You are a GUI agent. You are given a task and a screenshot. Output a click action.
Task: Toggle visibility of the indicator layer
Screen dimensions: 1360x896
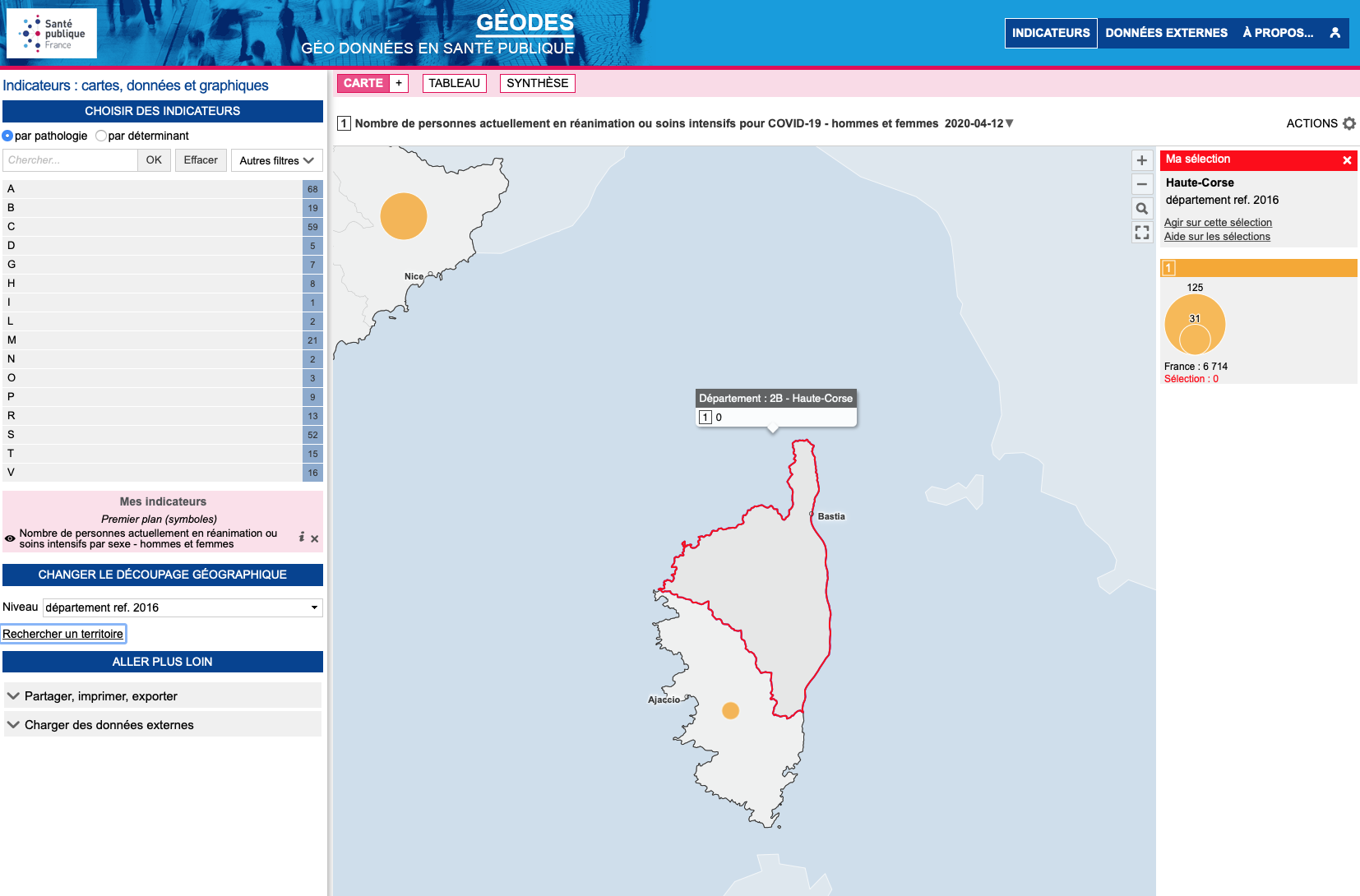(10, 539)
